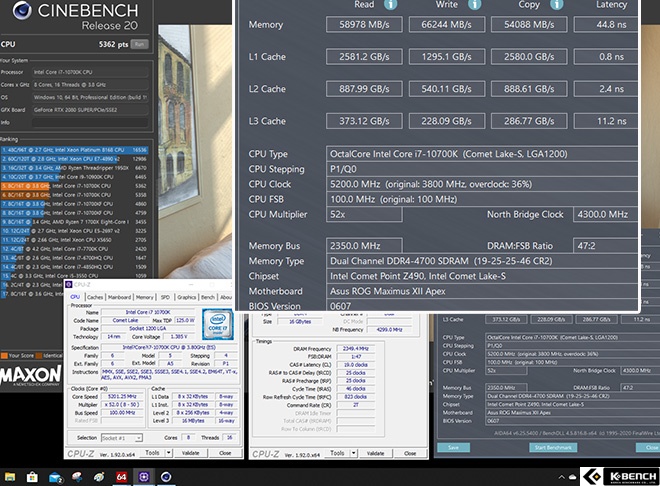Show hidden tray icons with the chevron
The image size is (660, 486).
click(x=562, y=477)
